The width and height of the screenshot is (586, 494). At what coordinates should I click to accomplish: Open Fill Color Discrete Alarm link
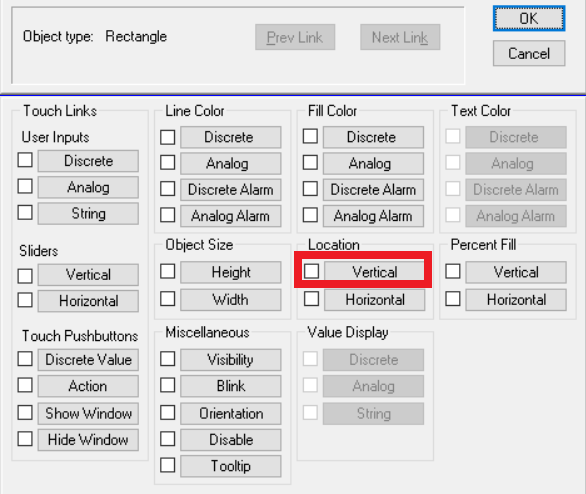(x=373, y=190)
